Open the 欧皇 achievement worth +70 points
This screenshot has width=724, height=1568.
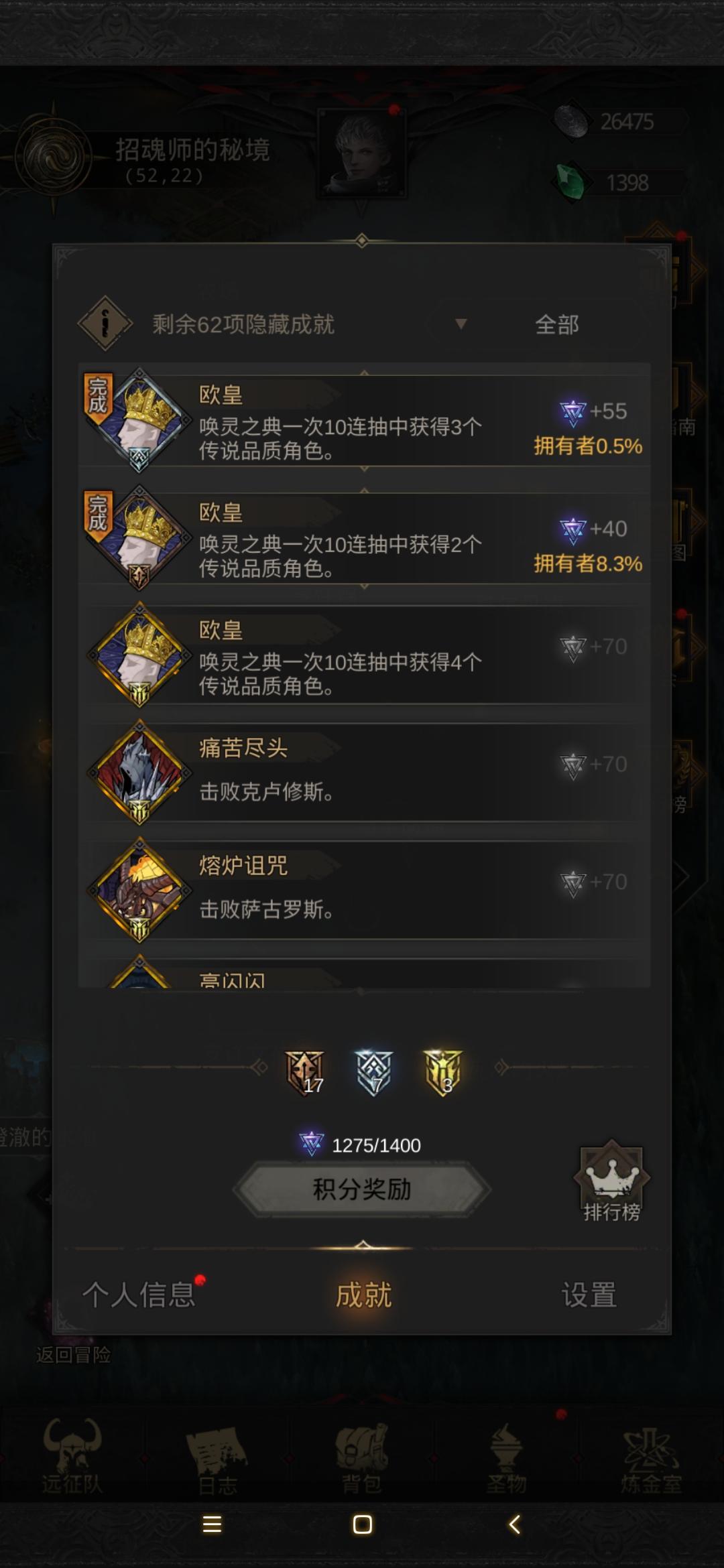pos(364,655)
